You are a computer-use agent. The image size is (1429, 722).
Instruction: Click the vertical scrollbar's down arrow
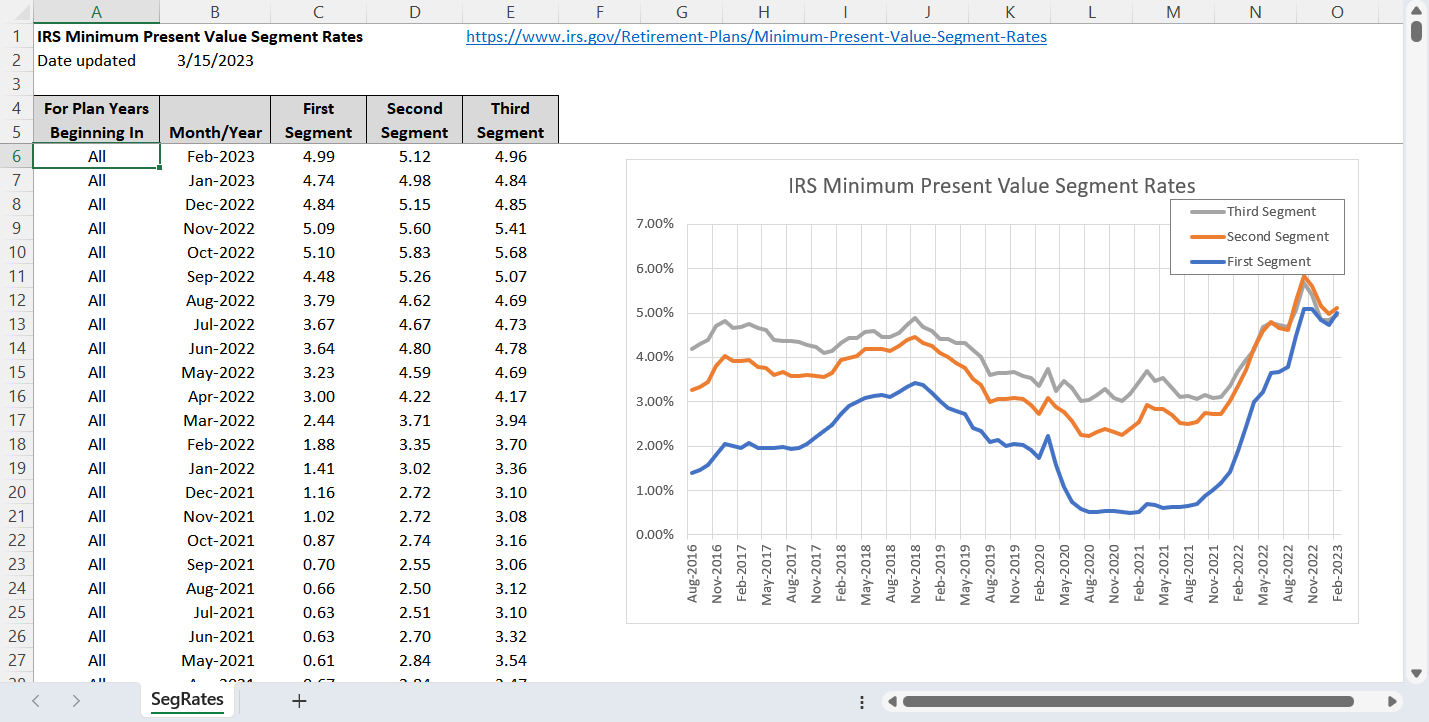(1416, 673)
